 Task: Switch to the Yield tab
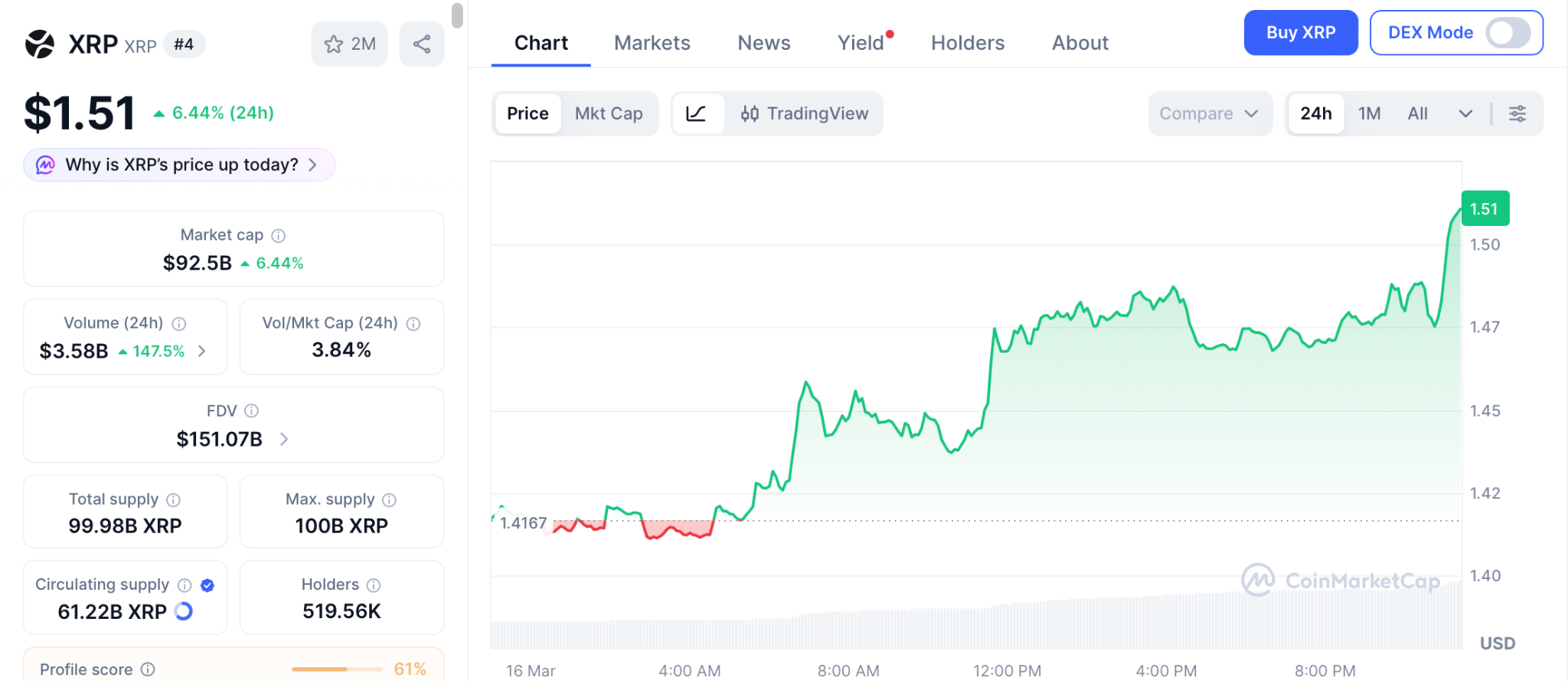coord(861,43)
